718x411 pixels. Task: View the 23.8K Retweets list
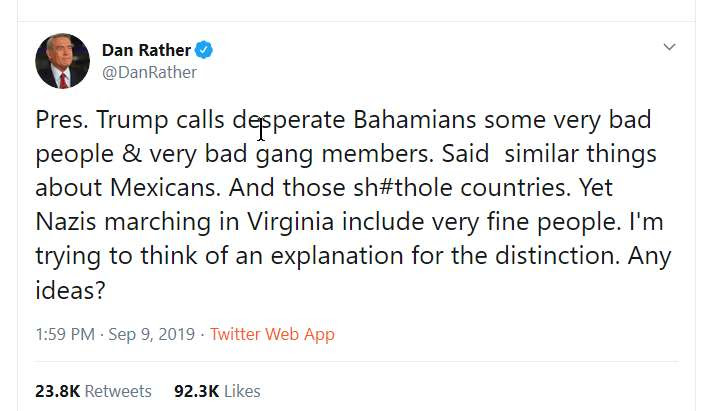click(93, 391)
